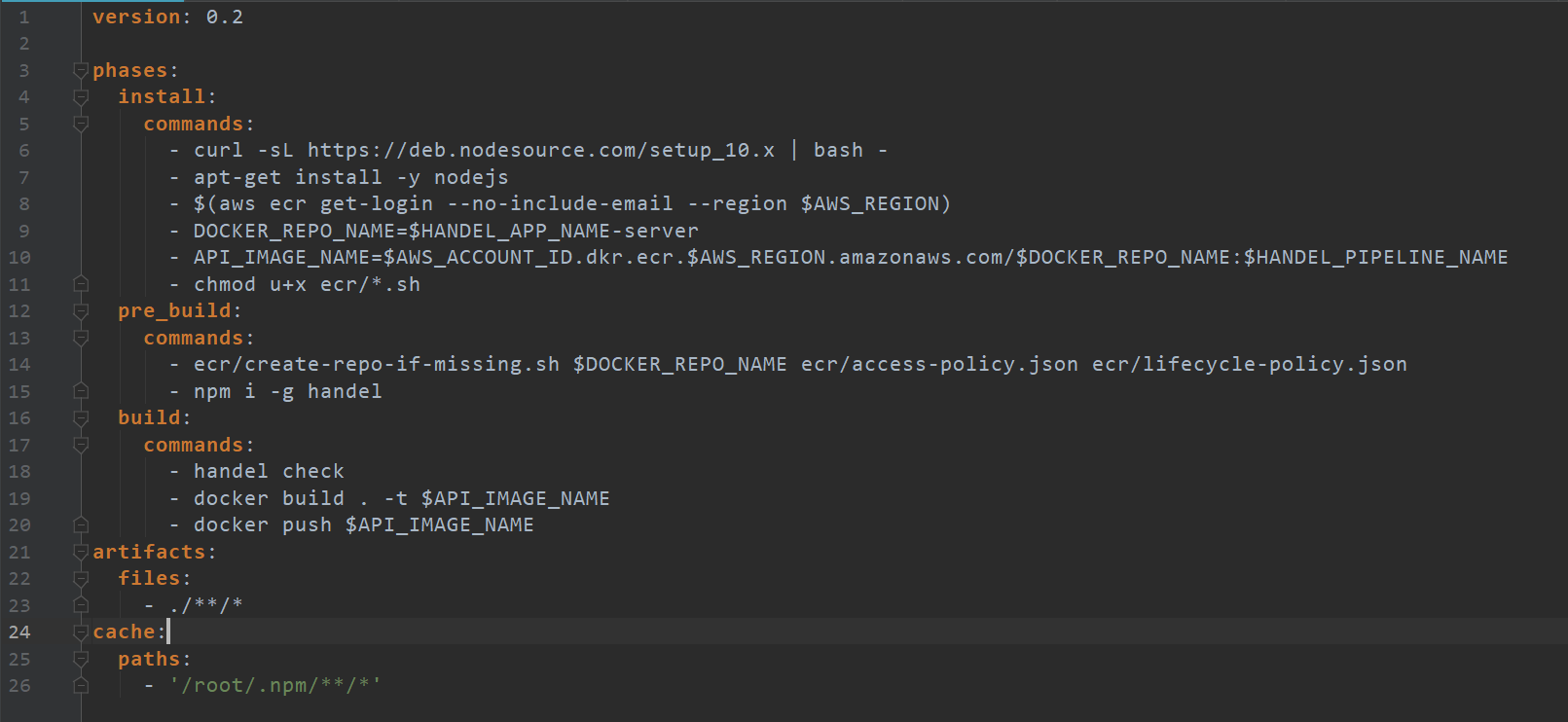Fold the paths list under cache

coord(81,660)
